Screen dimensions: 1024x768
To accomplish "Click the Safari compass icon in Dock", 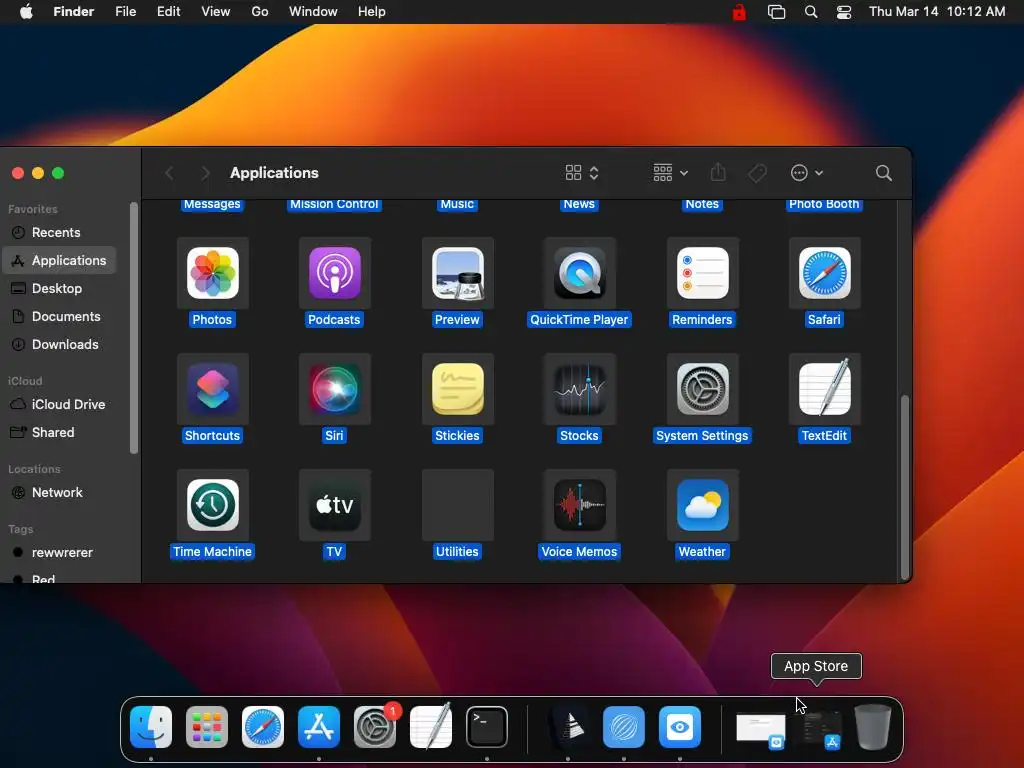I will coord(263,727).
